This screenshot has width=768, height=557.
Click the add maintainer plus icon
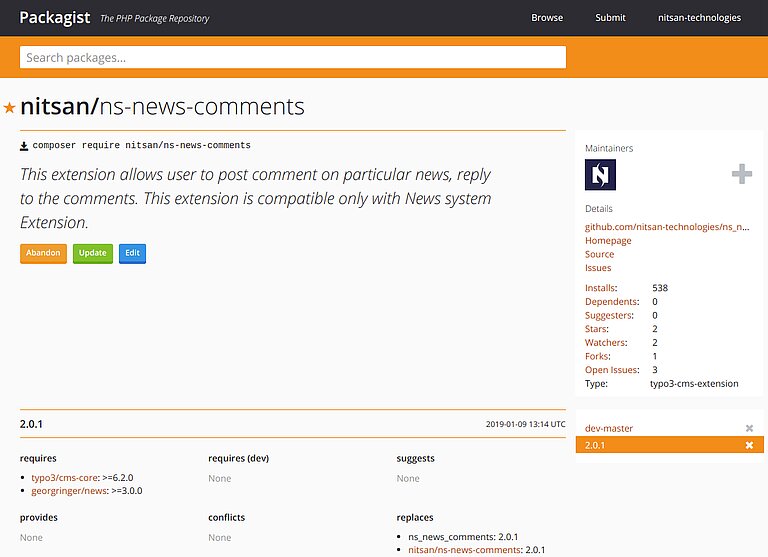(741, 175)
